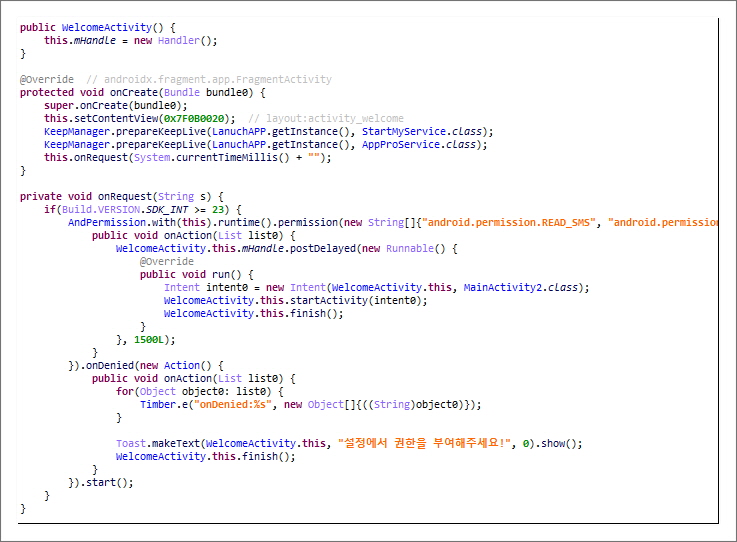Click "System.currentTimeMillis()" call

[x=212, y=157]
